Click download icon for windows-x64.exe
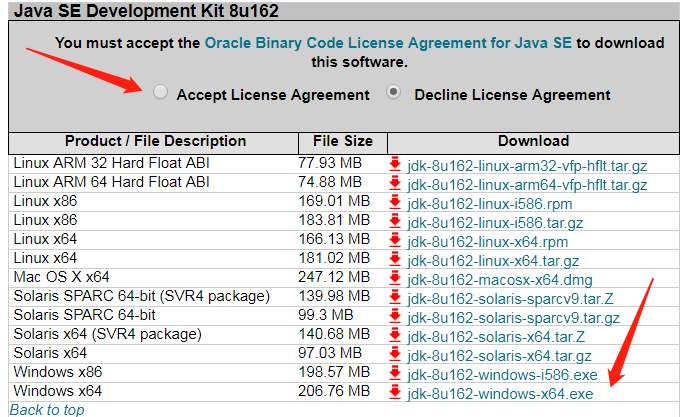The image size is (681, 417). pyautogui.click(x=395, y=392)
